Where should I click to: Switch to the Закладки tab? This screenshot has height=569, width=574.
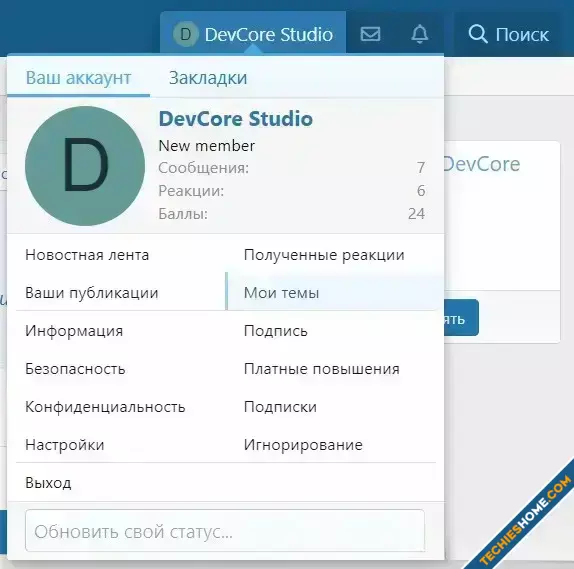[x=208, y=78]
